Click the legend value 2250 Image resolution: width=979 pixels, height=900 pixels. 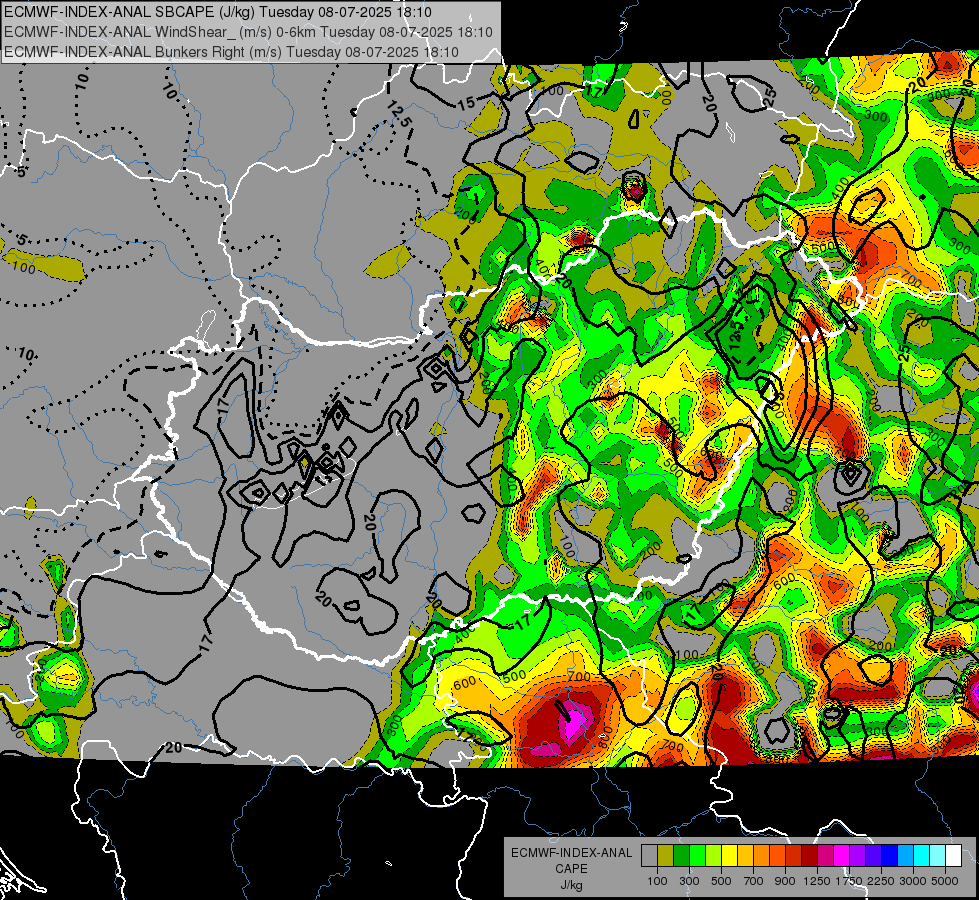click(881, 881)
